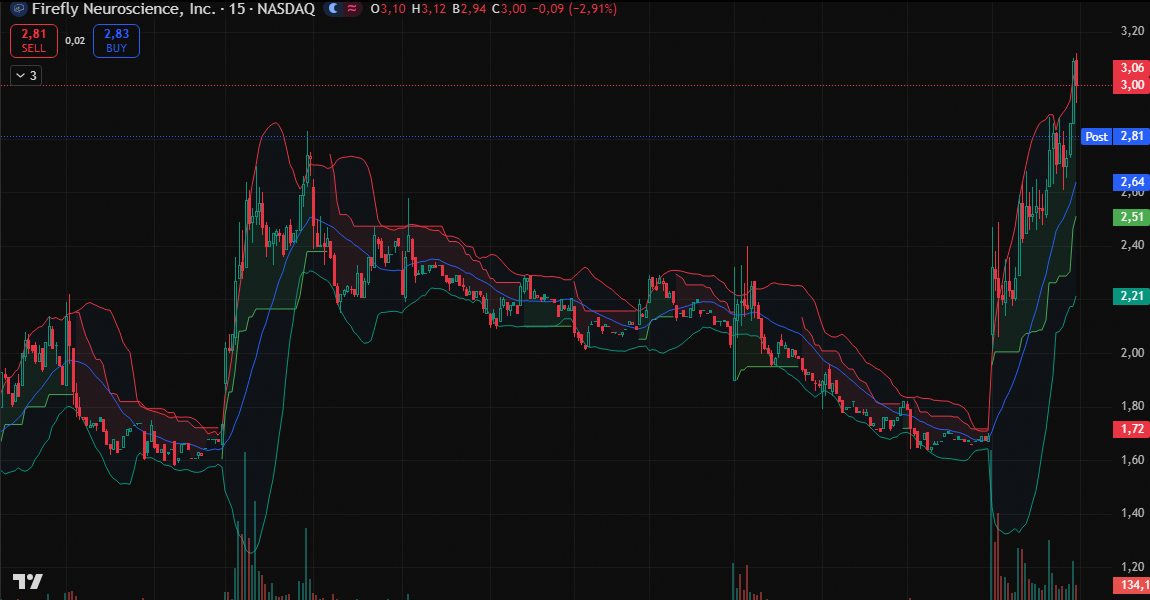Click the moon post-market session icon
The height and width of the screenshot is (600, 1150).
[x=334, y=9]
